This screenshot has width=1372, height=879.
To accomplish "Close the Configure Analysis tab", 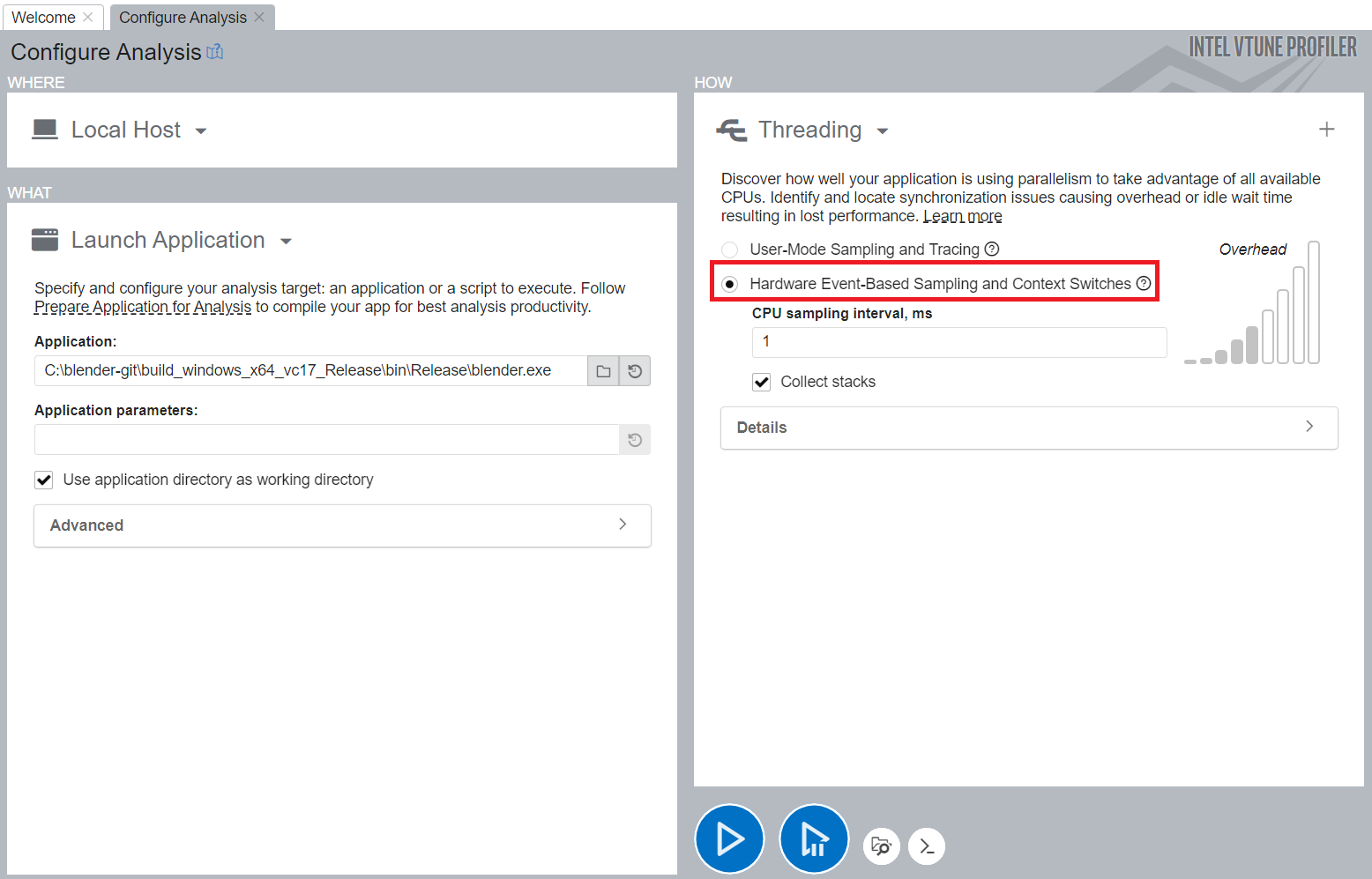I will 258,17.
